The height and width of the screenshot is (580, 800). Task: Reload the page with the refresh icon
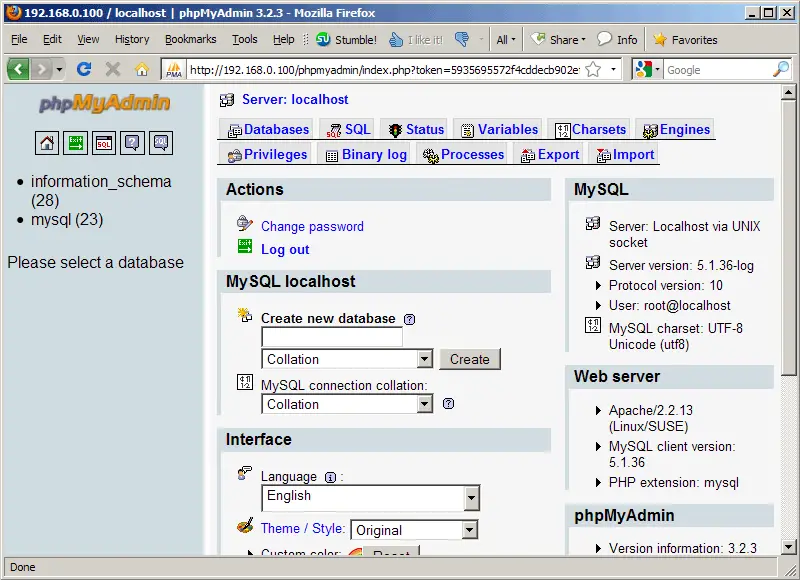[x=84, y=69]
